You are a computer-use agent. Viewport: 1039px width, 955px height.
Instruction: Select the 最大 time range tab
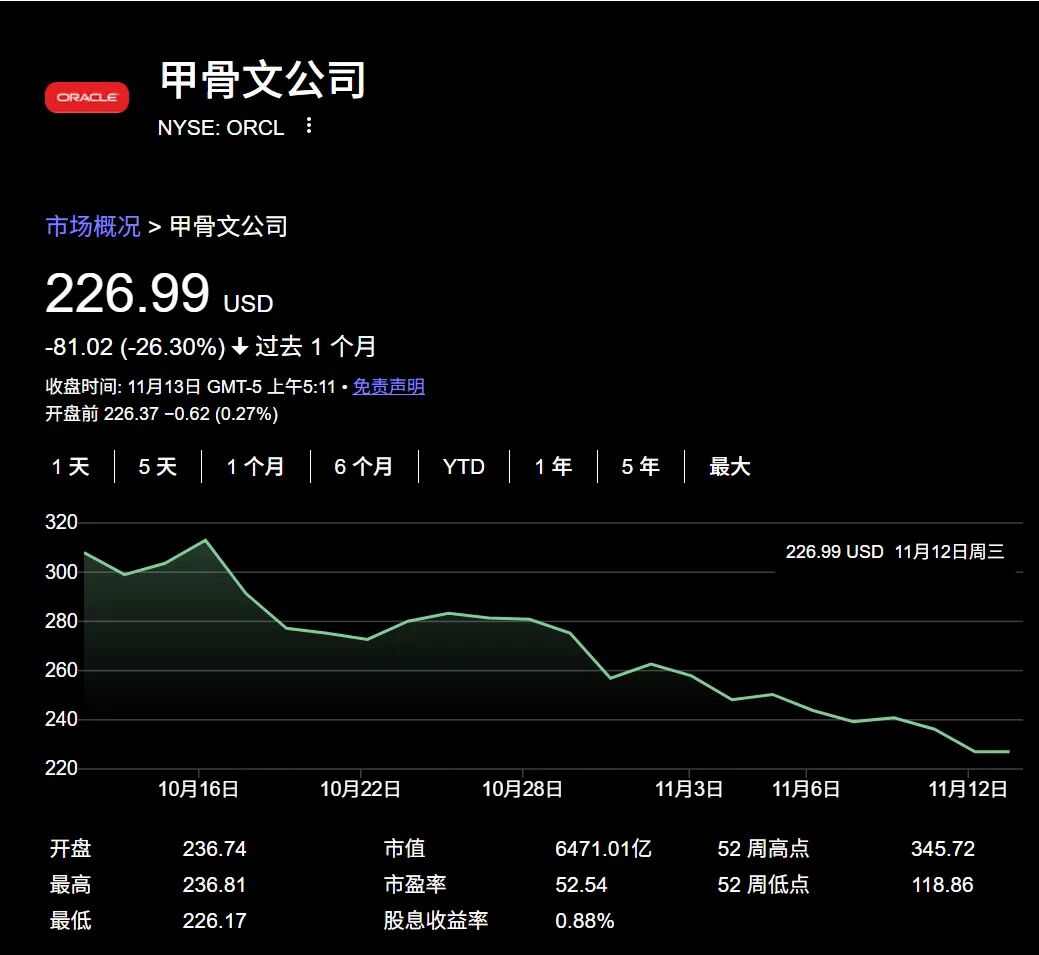[x=730, y=466]
